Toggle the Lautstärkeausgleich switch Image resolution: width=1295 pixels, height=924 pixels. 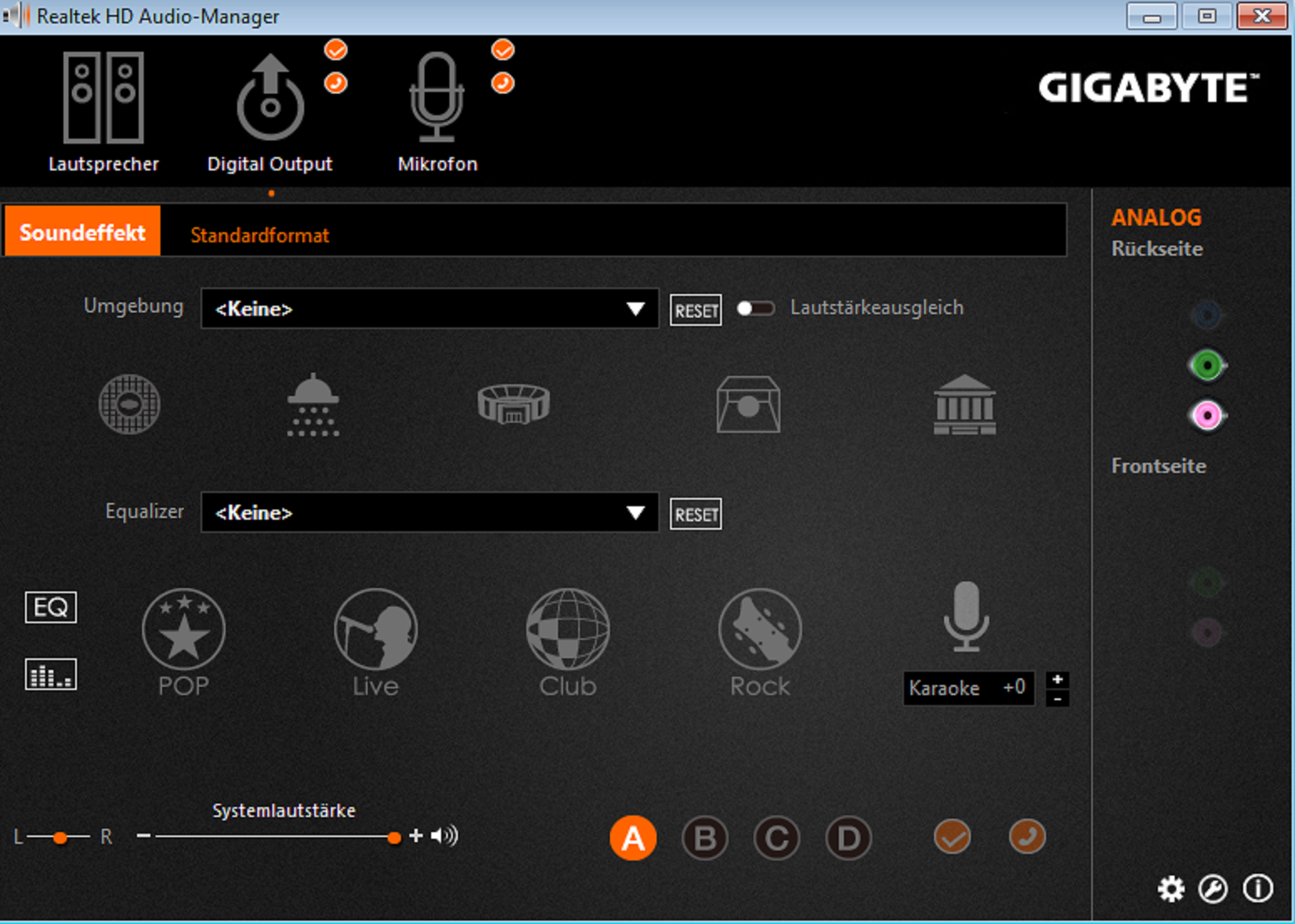pos(755,308)
